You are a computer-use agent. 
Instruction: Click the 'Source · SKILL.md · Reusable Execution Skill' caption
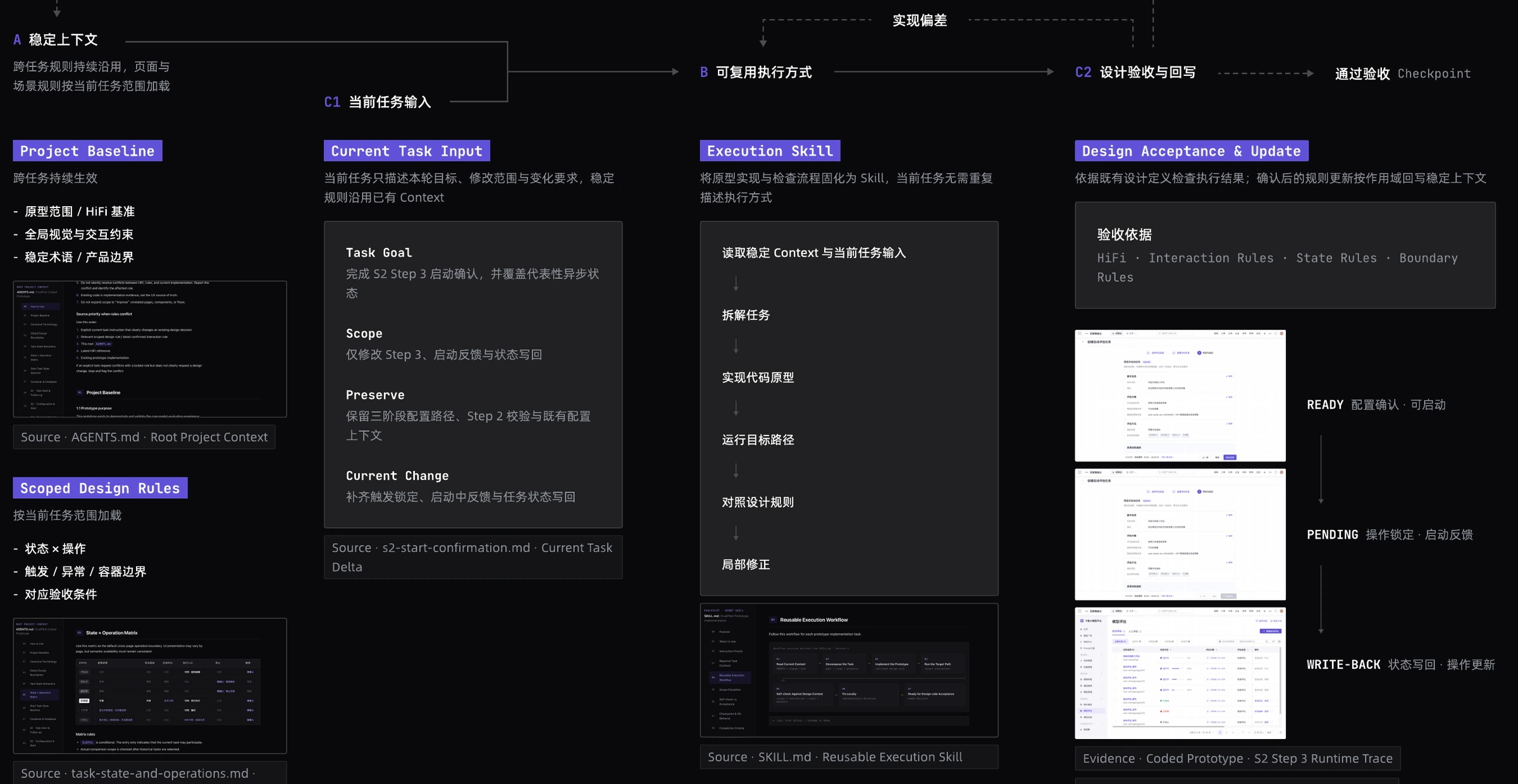click(849, 757)
